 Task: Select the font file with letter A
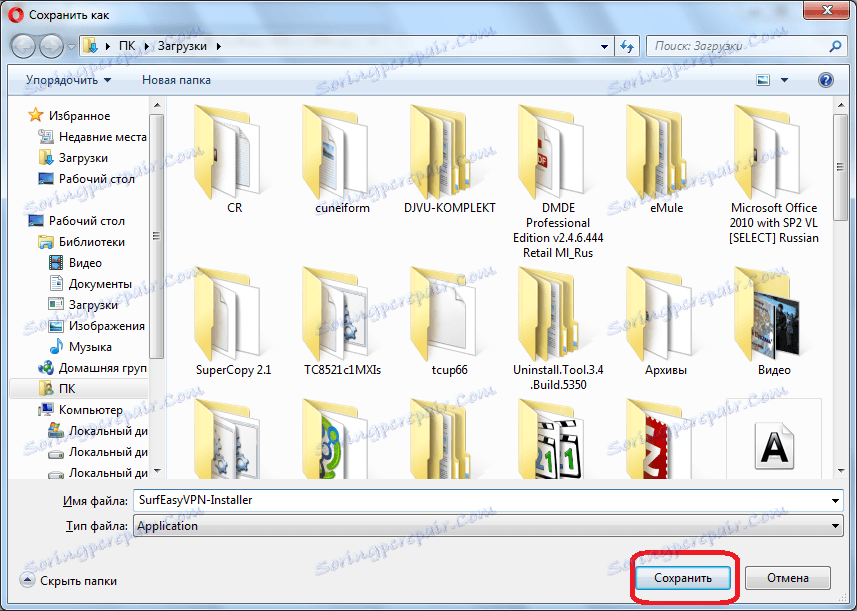(774, 440)
